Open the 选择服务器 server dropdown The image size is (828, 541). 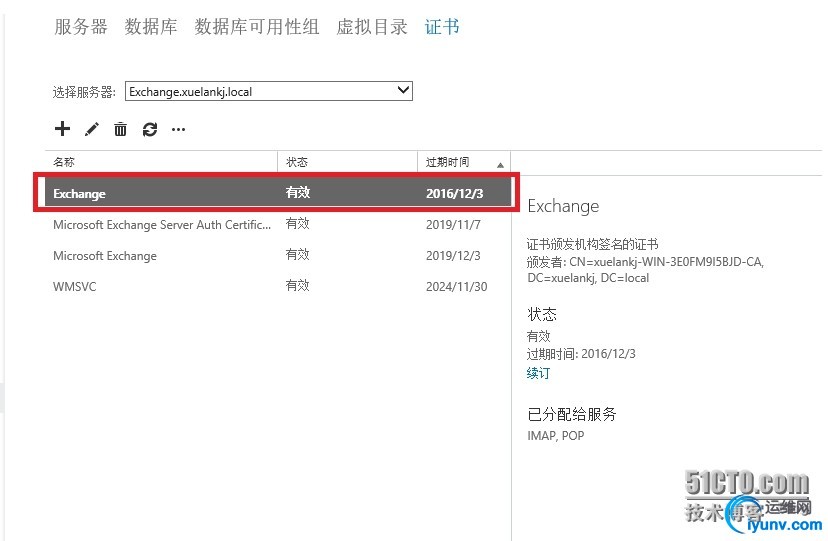pos(269,91)
